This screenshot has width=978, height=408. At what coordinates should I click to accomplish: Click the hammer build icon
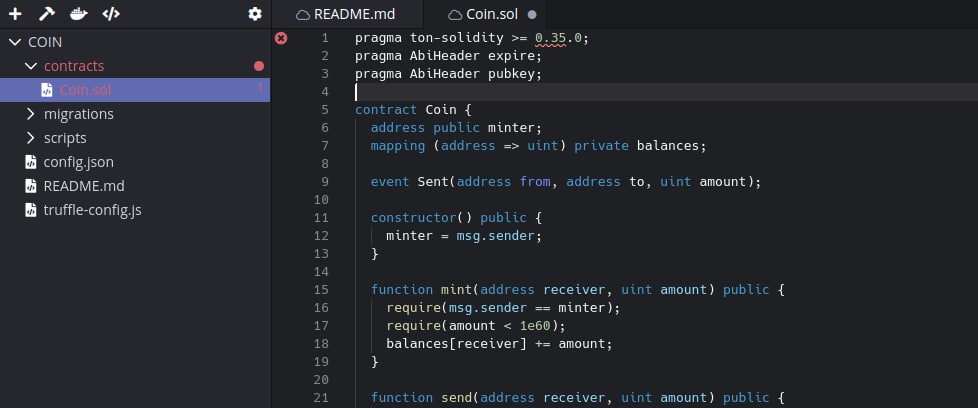pos(46,14)
